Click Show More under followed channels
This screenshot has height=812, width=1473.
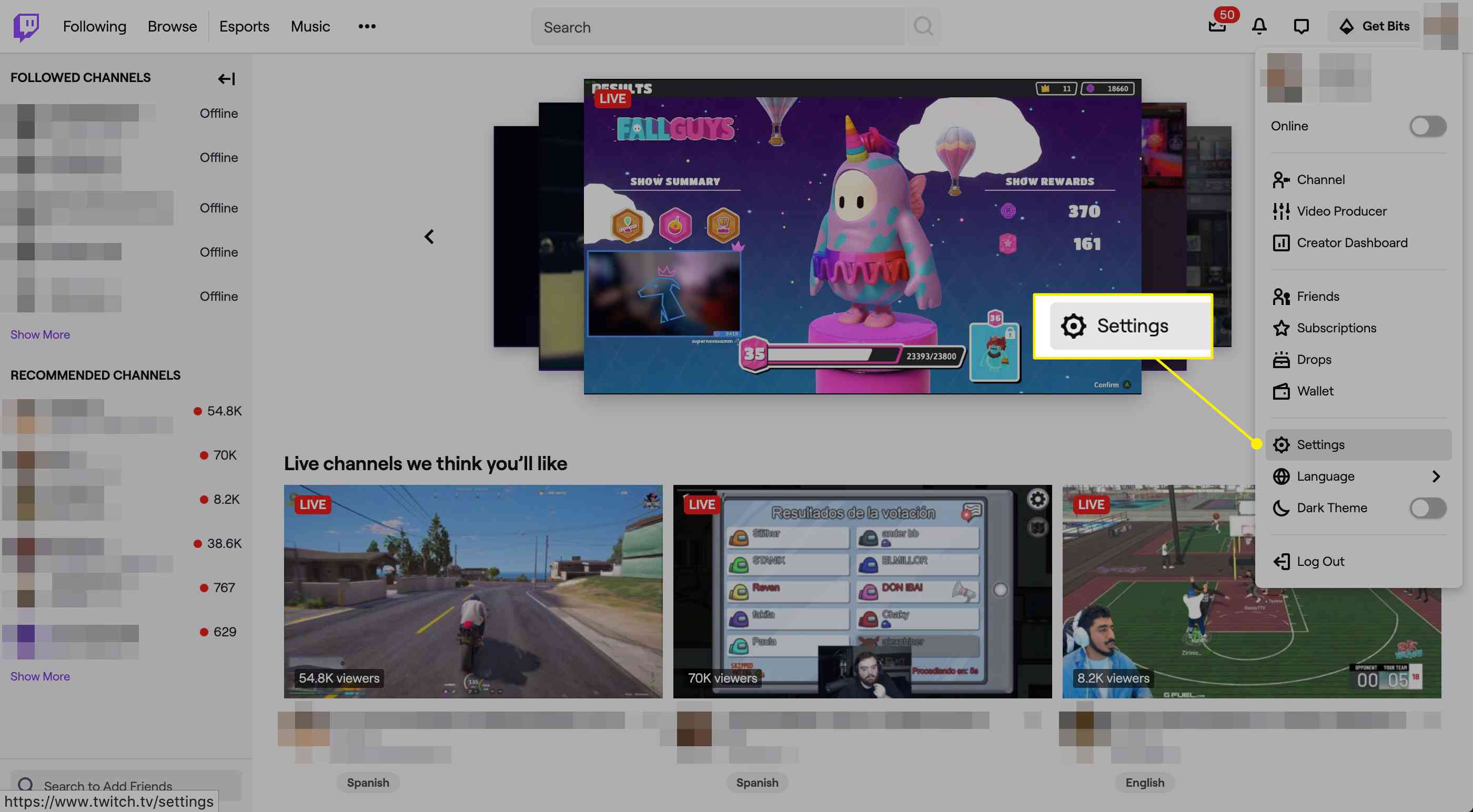(40, 335)
